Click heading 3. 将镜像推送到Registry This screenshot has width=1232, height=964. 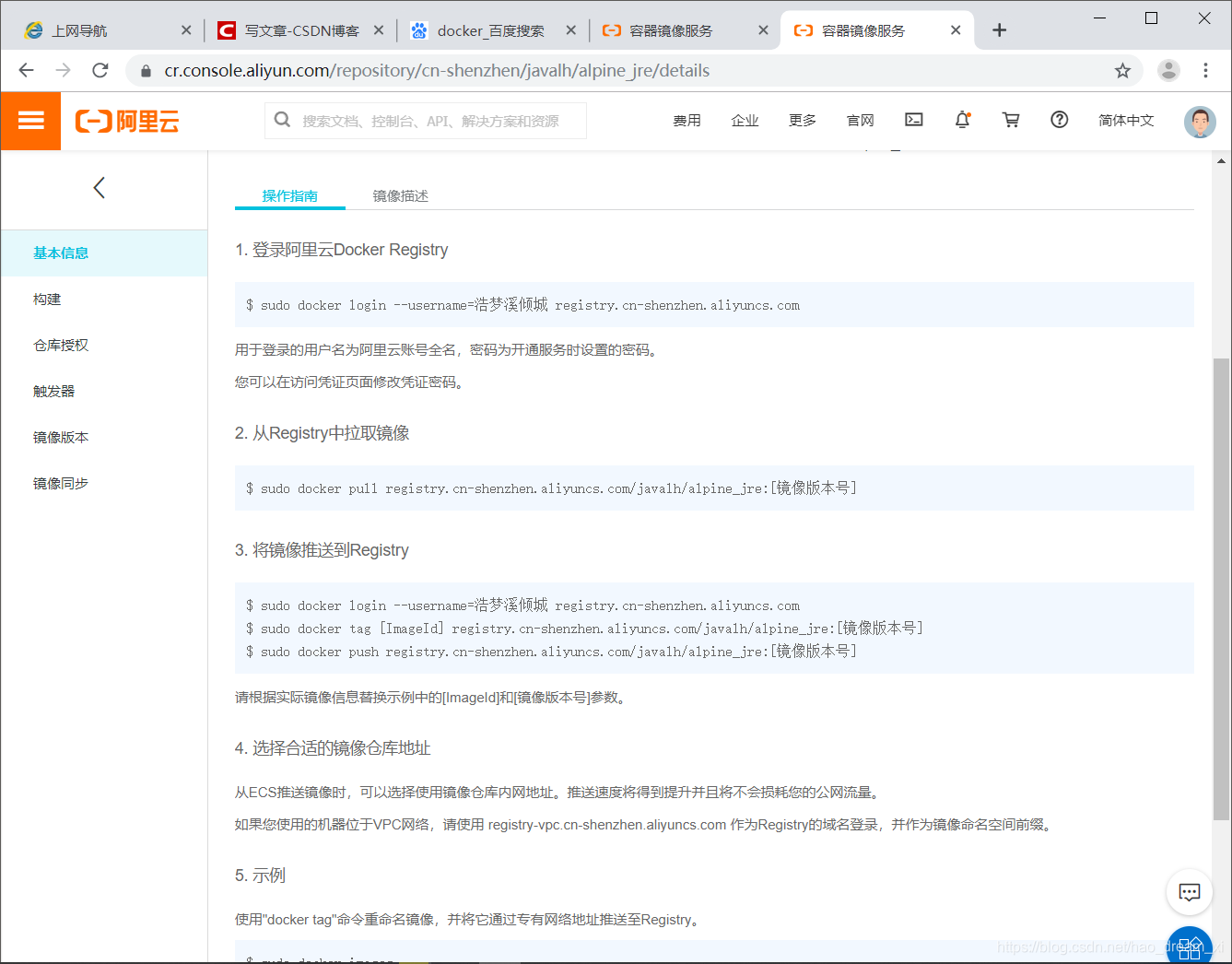[x=322, y=550]
